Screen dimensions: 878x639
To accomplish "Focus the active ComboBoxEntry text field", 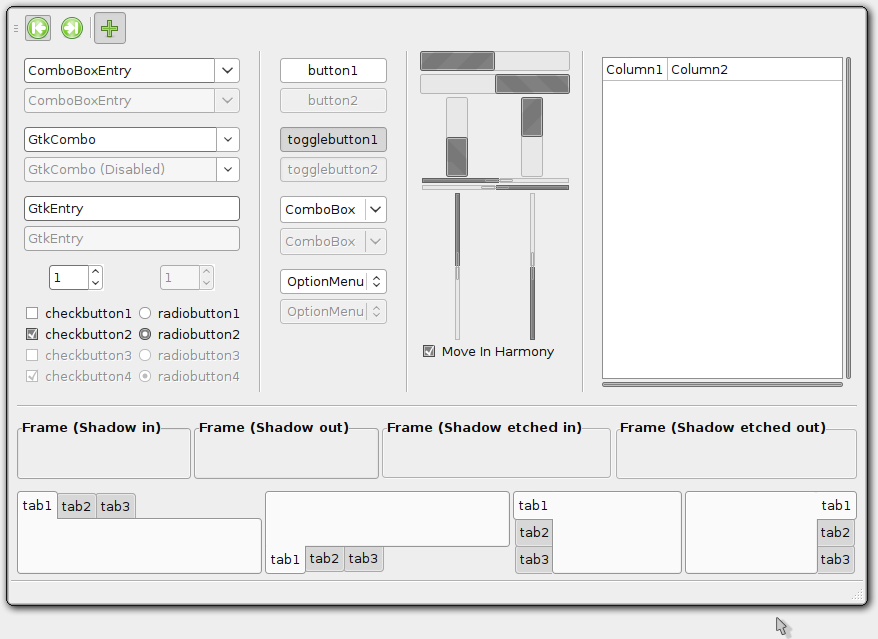I will 119,71.
